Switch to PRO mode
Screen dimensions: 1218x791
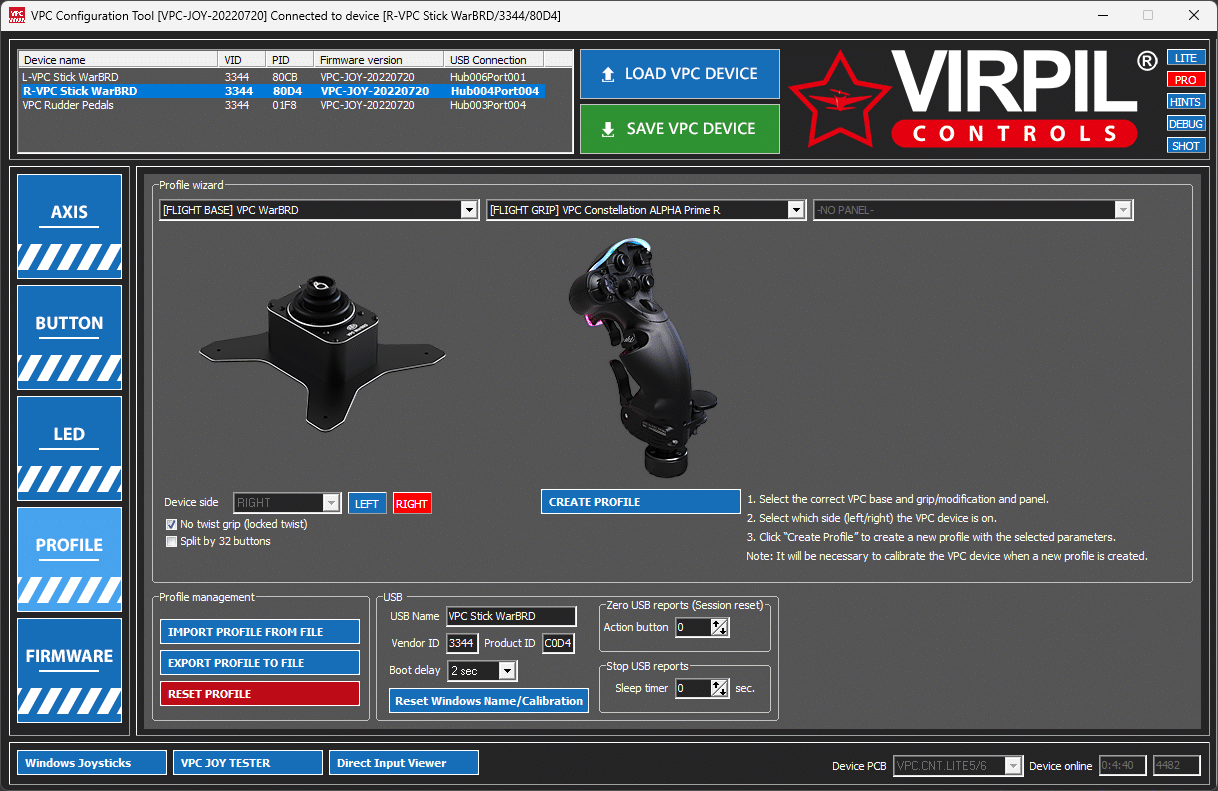click(1185, 80)
